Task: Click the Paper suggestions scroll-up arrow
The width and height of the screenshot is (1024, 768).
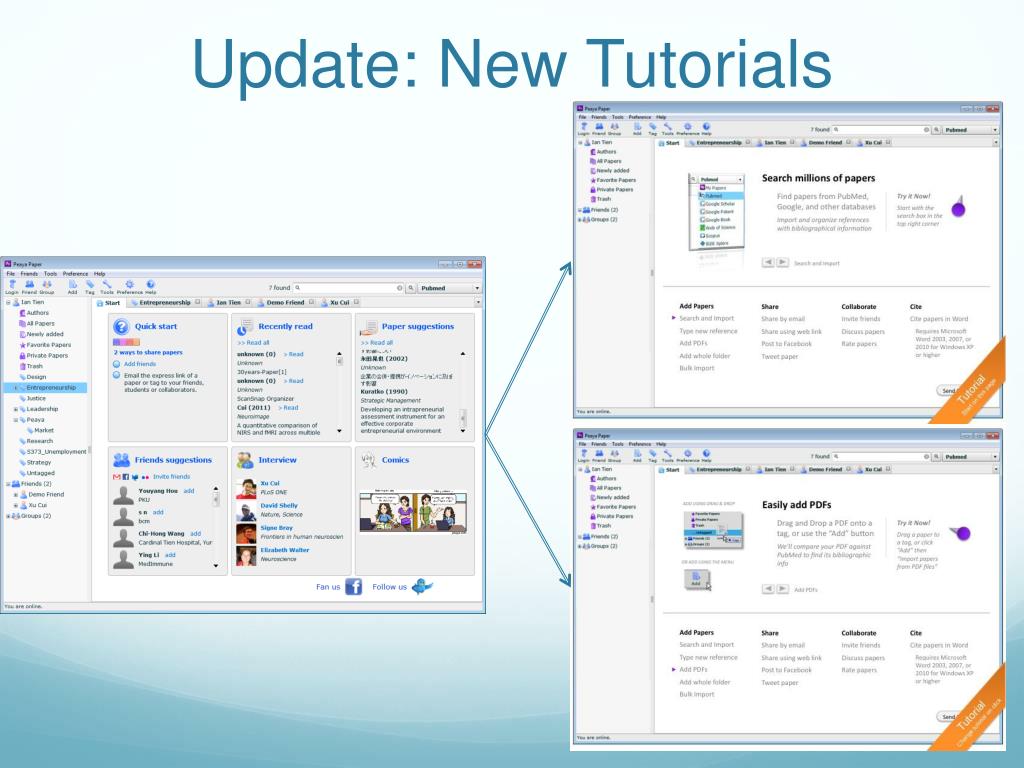Action: click(463, 353)
